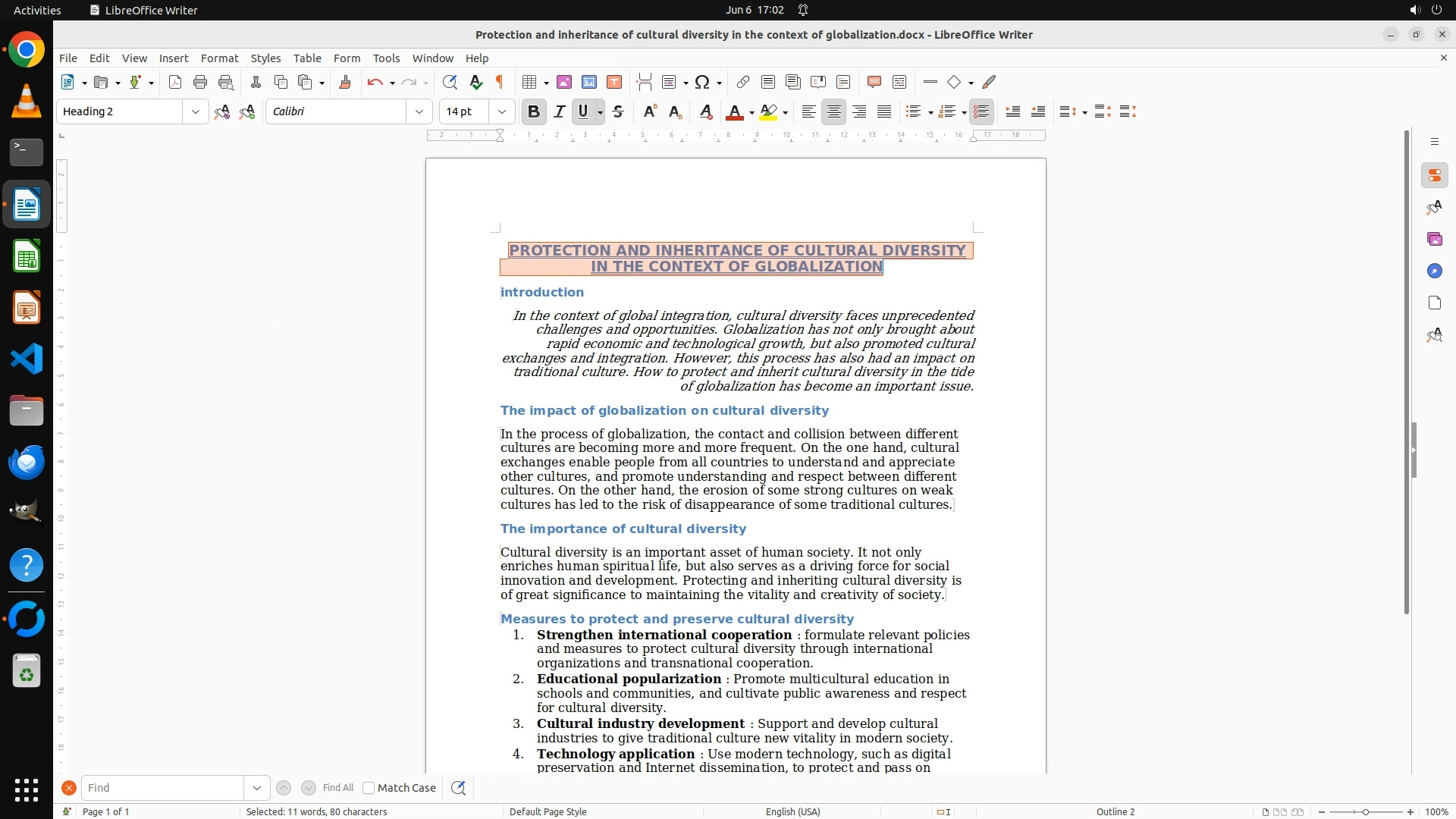Toggle Italic formatting

coord(559,111)
